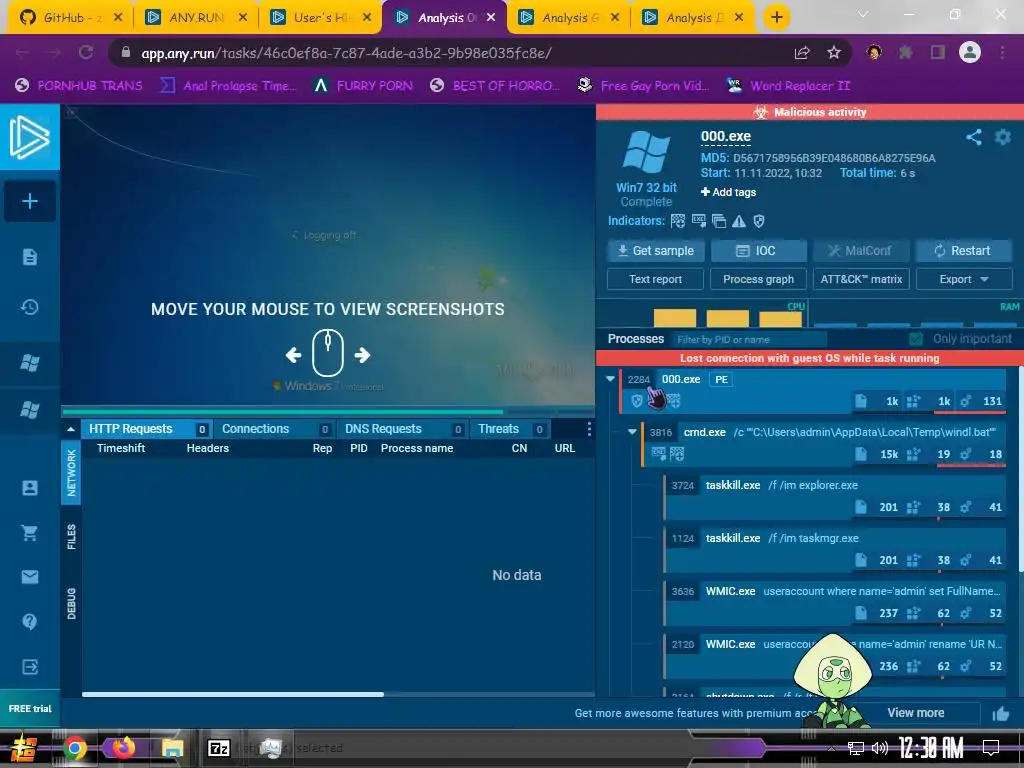Click the Filter by PID or name field
The image size is (1024, 768).
[x=749, y=340]
